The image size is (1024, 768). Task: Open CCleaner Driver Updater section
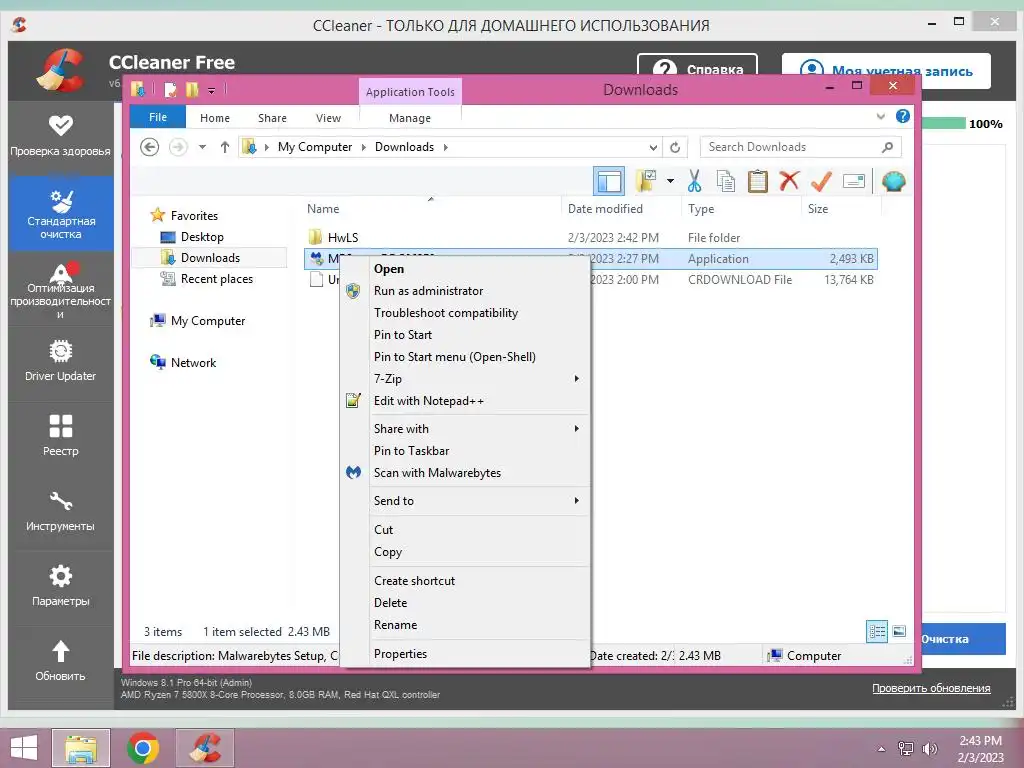[61, 361]
